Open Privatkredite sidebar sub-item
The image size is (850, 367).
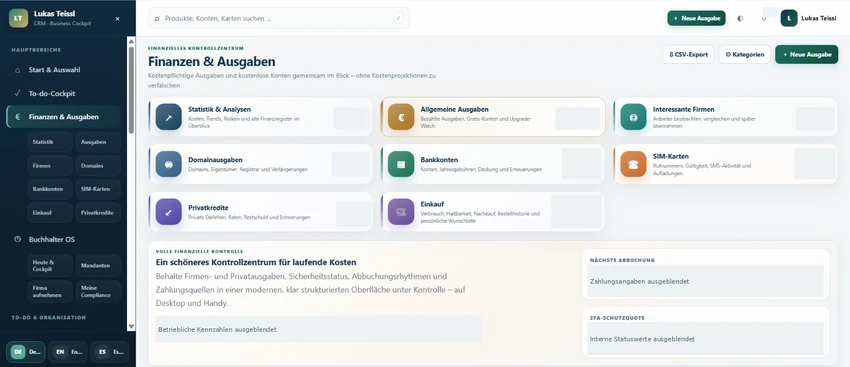coord(98,213)
